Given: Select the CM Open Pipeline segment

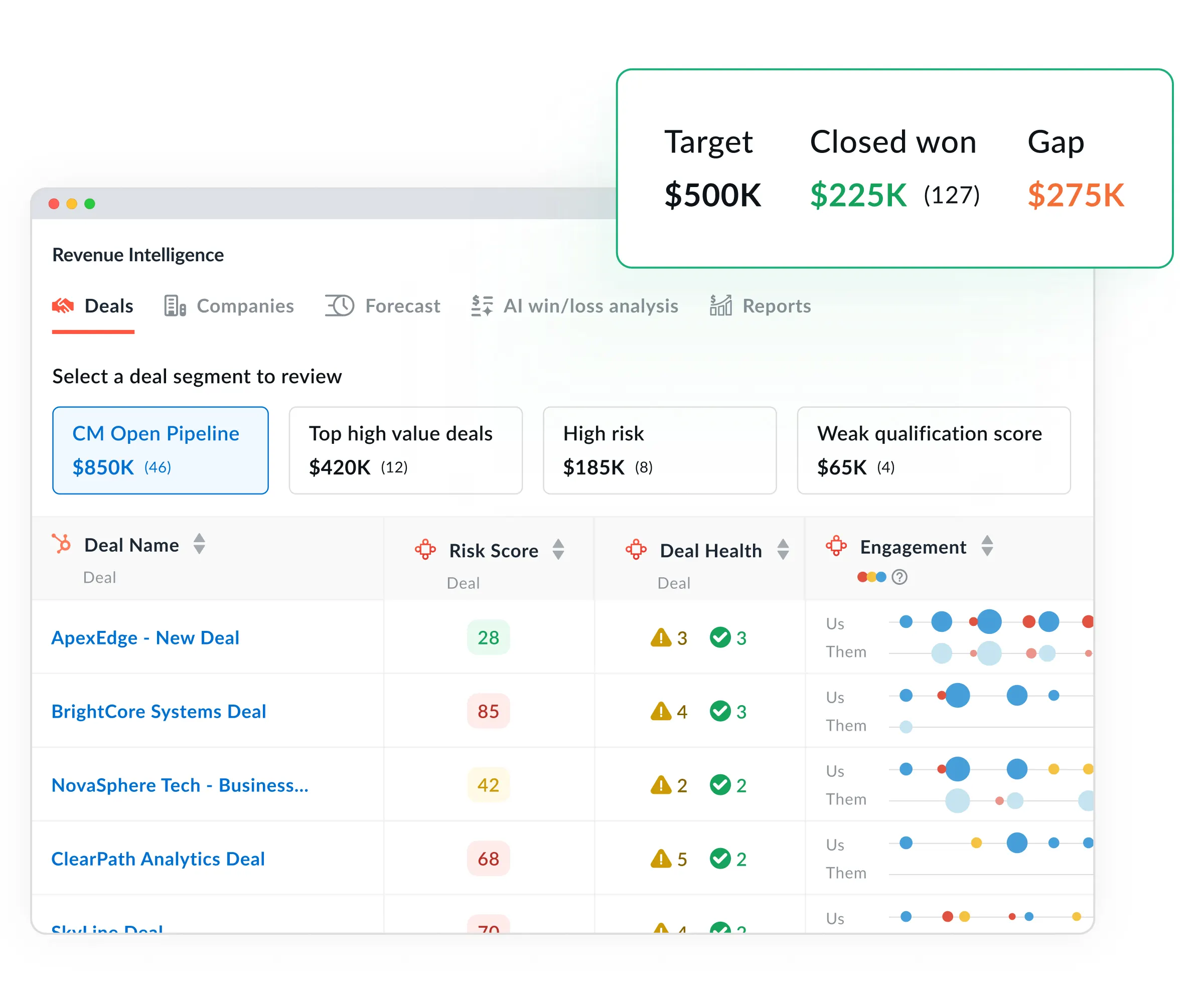Looking at the screenshot, I should coord(160,450).
